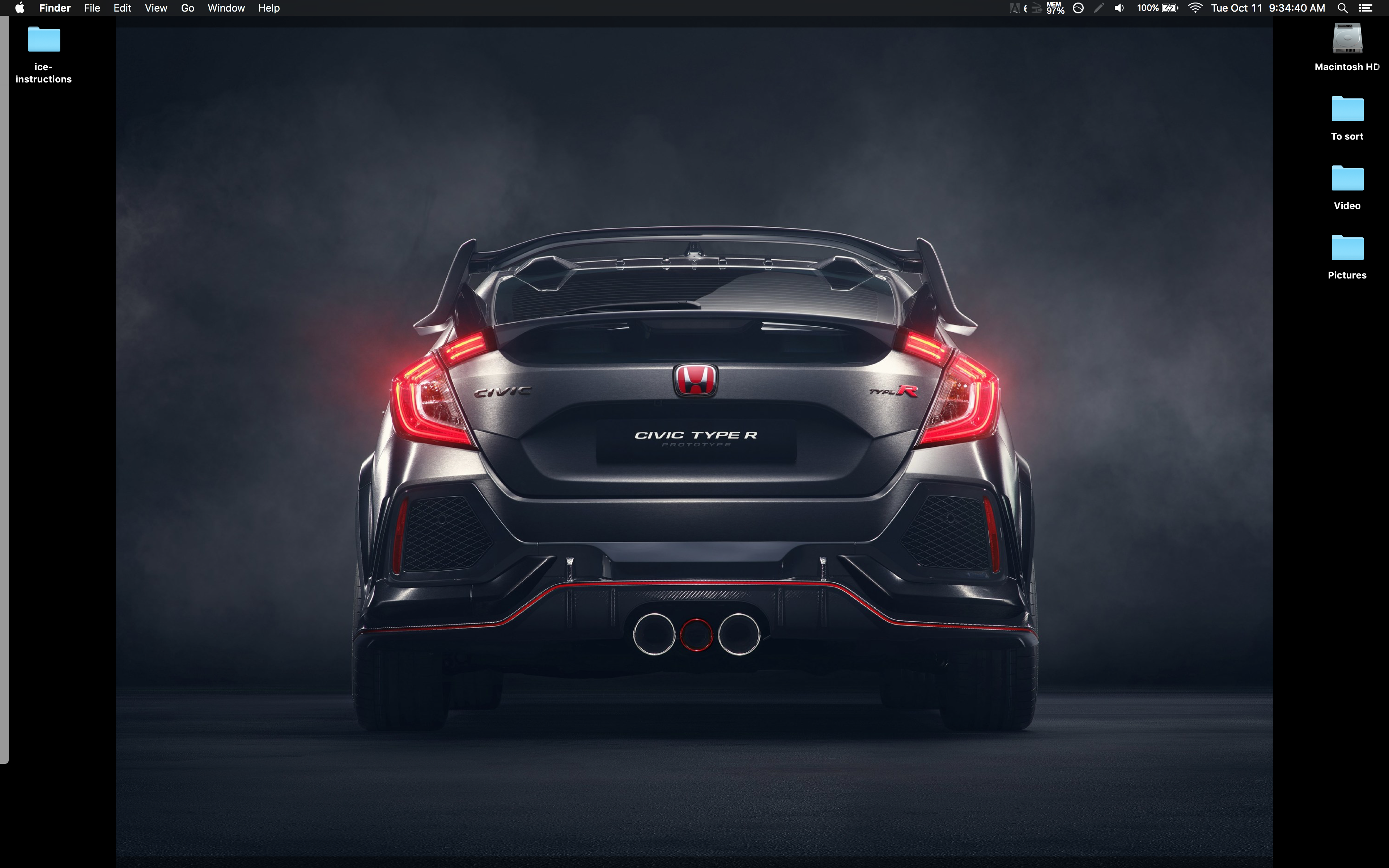Click the To sort label text
Image resolution: width=1389 pixels, height=868 pixels.
pyautogui.click(x=1347, y=137)
